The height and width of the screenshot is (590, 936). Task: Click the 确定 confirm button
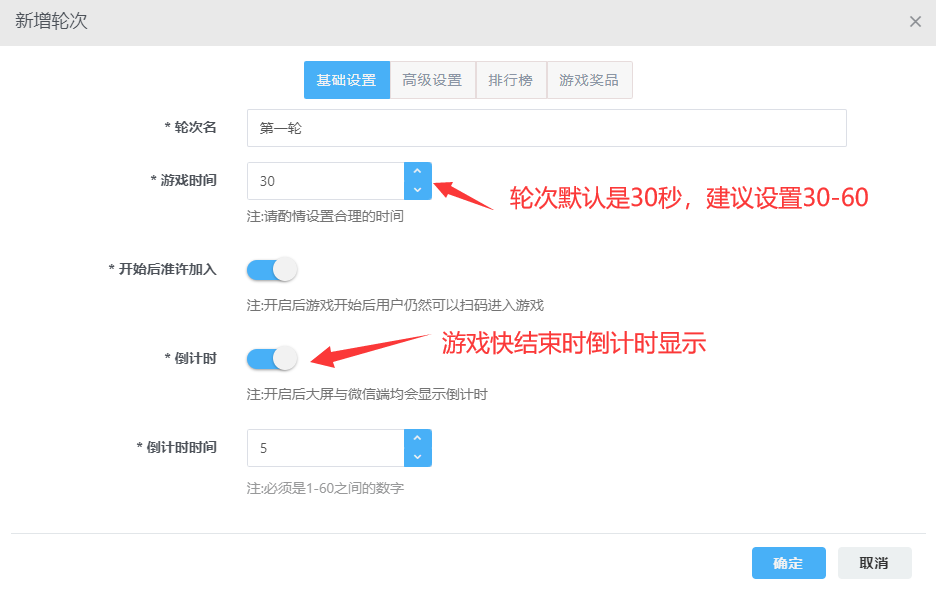point(789,563)
